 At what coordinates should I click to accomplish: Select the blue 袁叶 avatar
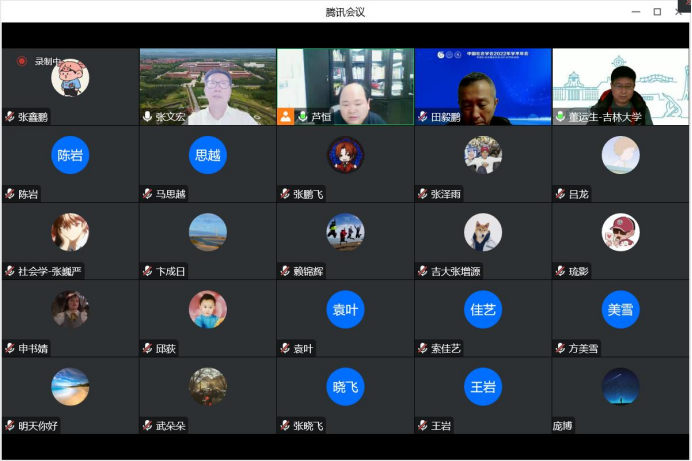[x=345, y=310]
